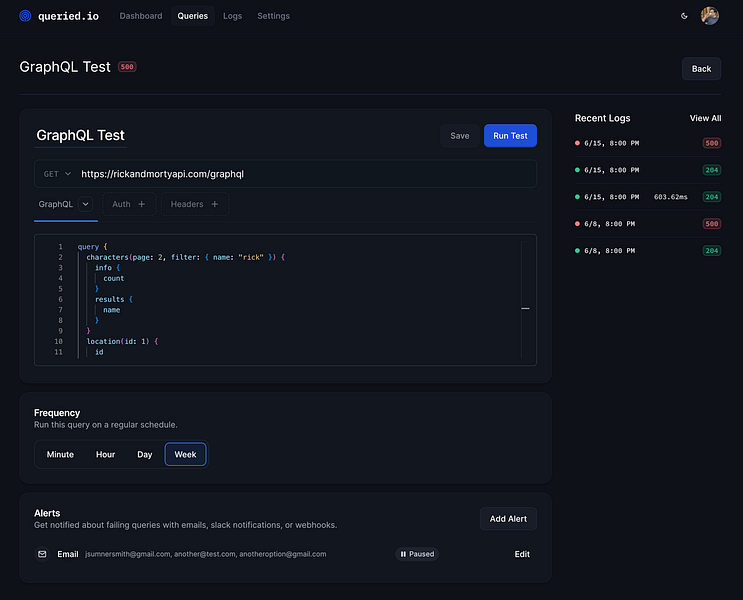
Task: Open the Logs nav item
Action: tap(232, 16)
